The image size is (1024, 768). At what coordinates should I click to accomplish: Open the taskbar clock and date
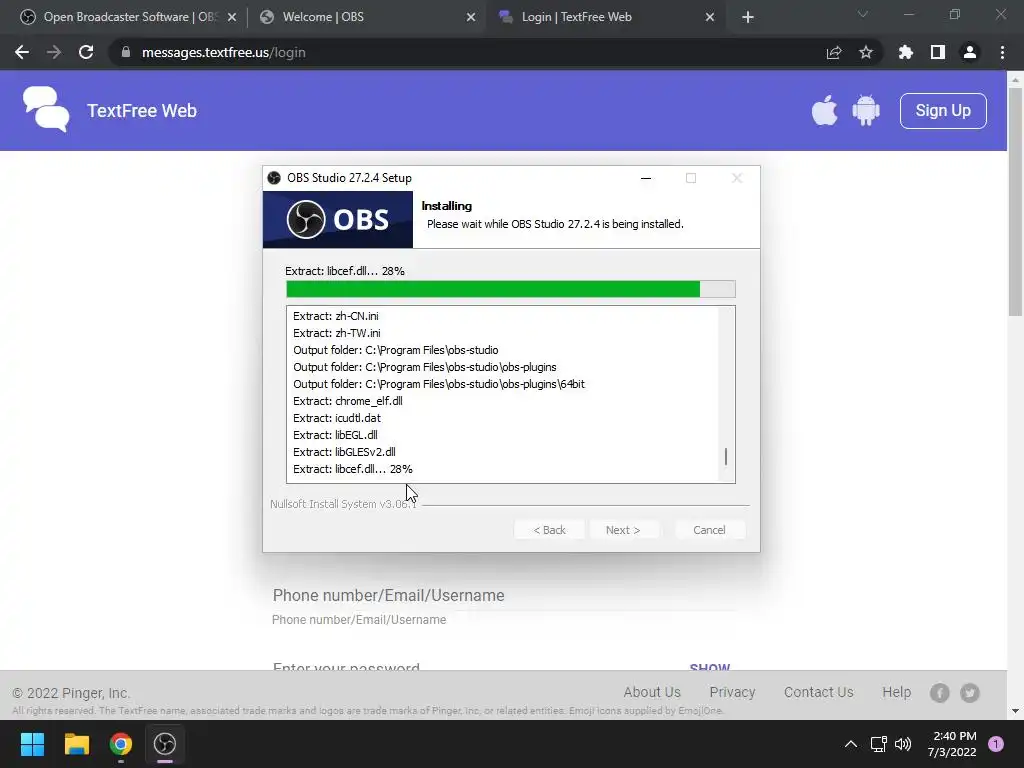point(952,744)
